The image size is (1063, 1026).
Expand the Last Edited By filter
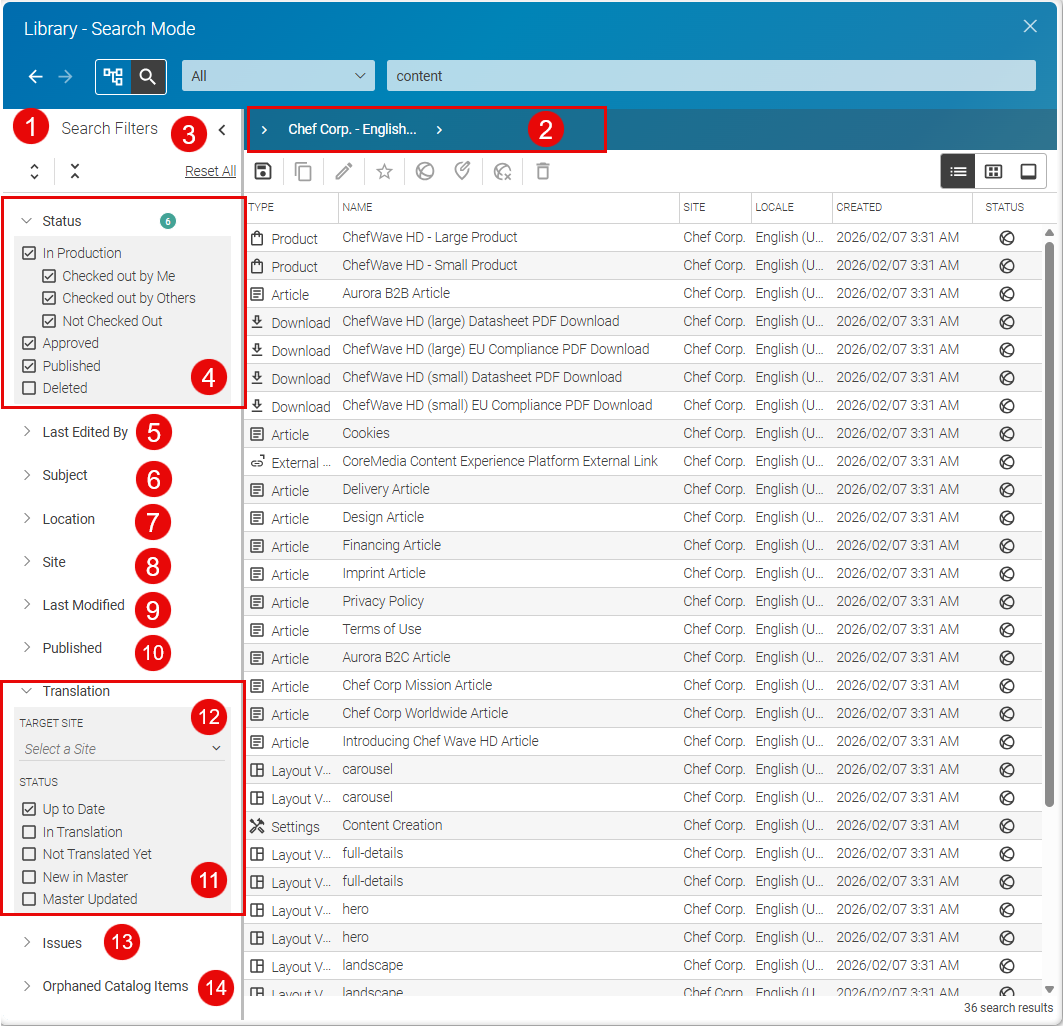tap(85, 432)
